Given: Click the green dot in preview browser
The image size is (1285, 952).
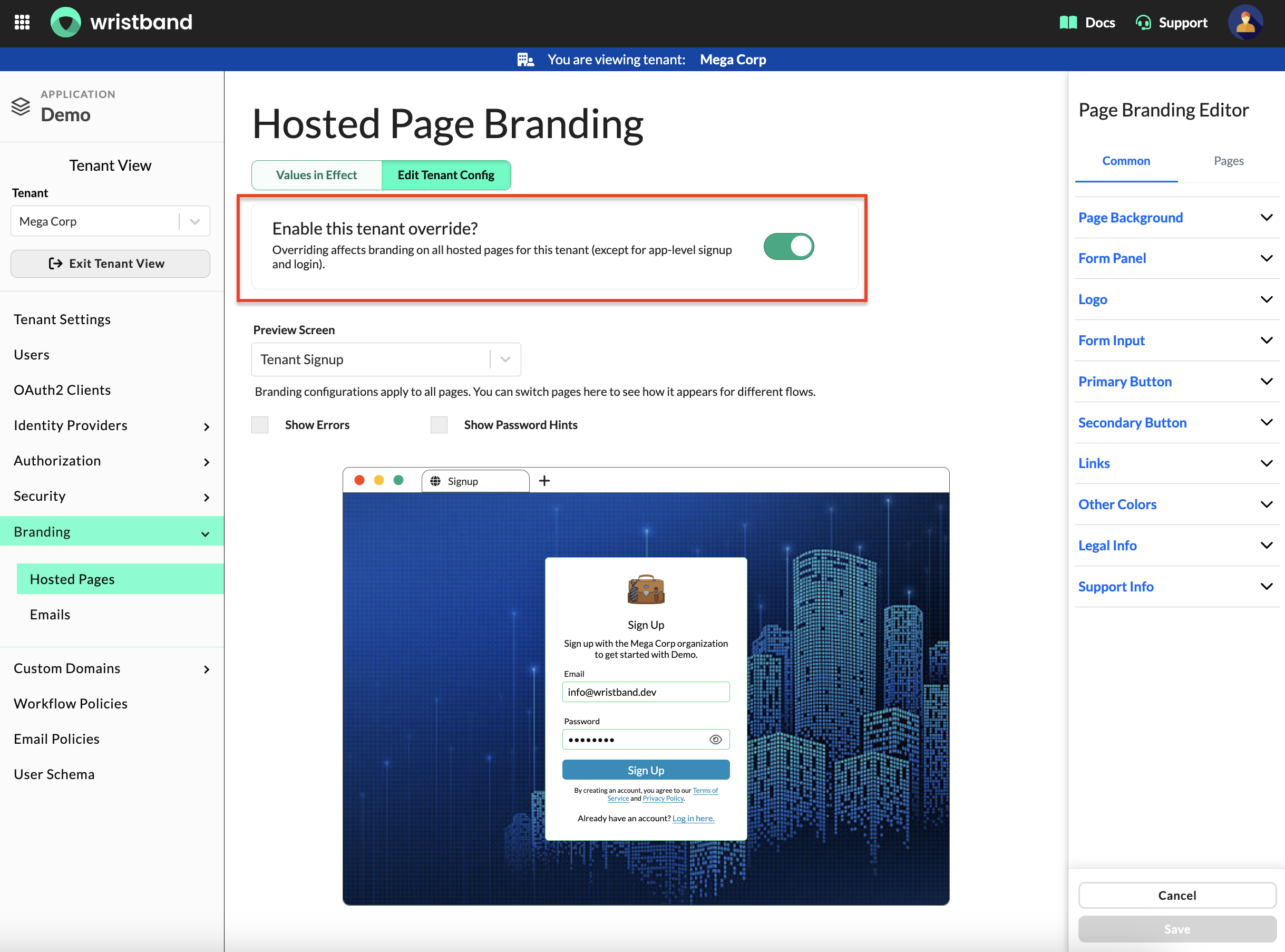Looking at the screenshot, I should pyautogui.click(x=398, y=480).
